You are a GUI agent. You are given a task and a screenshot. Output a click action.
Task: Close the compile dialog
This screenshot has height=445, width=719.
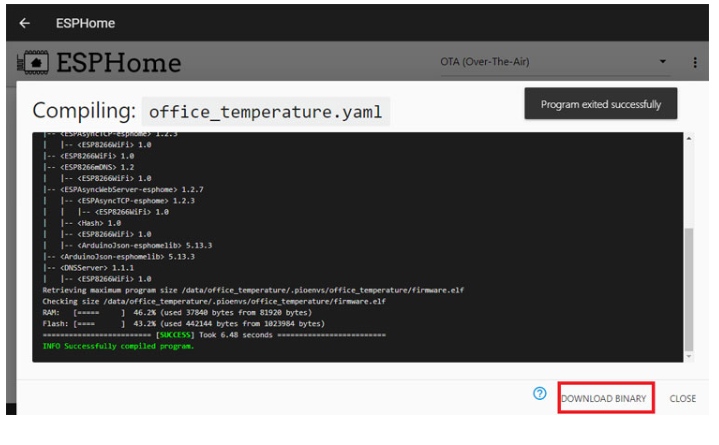point(682,398)
